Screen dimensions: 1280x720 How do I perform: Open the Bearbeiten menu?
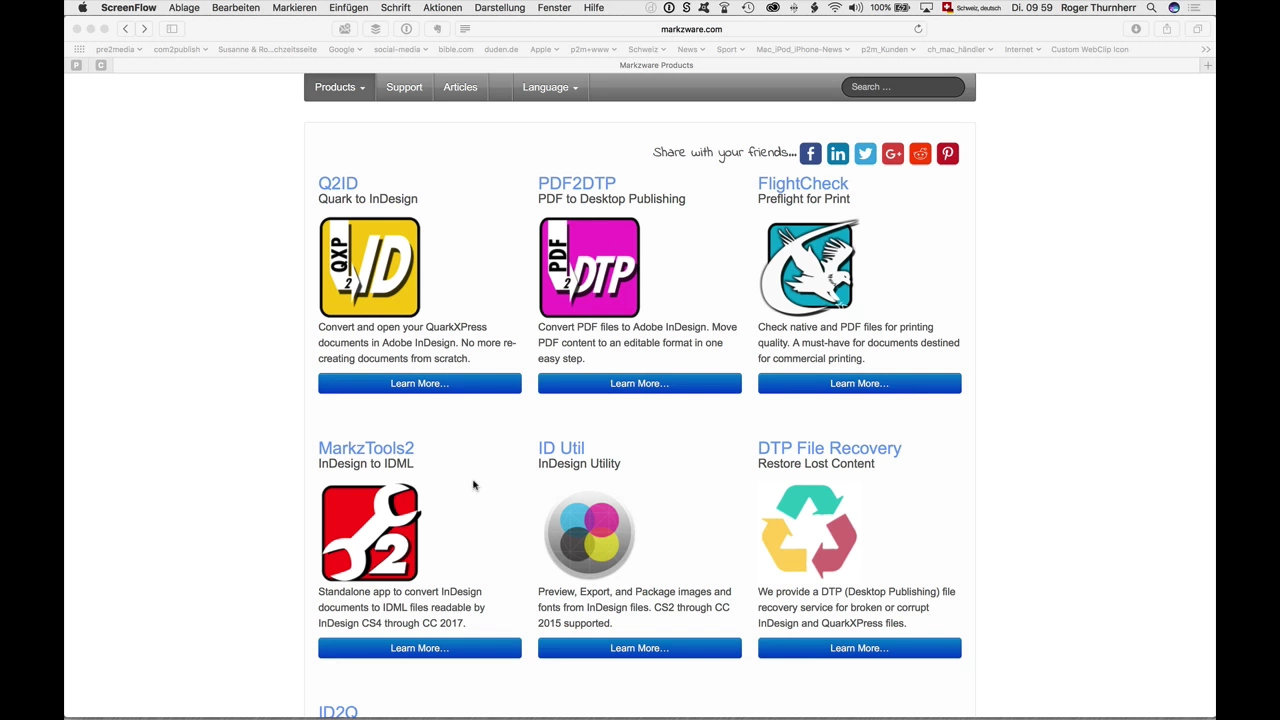[x=236, y=7]
